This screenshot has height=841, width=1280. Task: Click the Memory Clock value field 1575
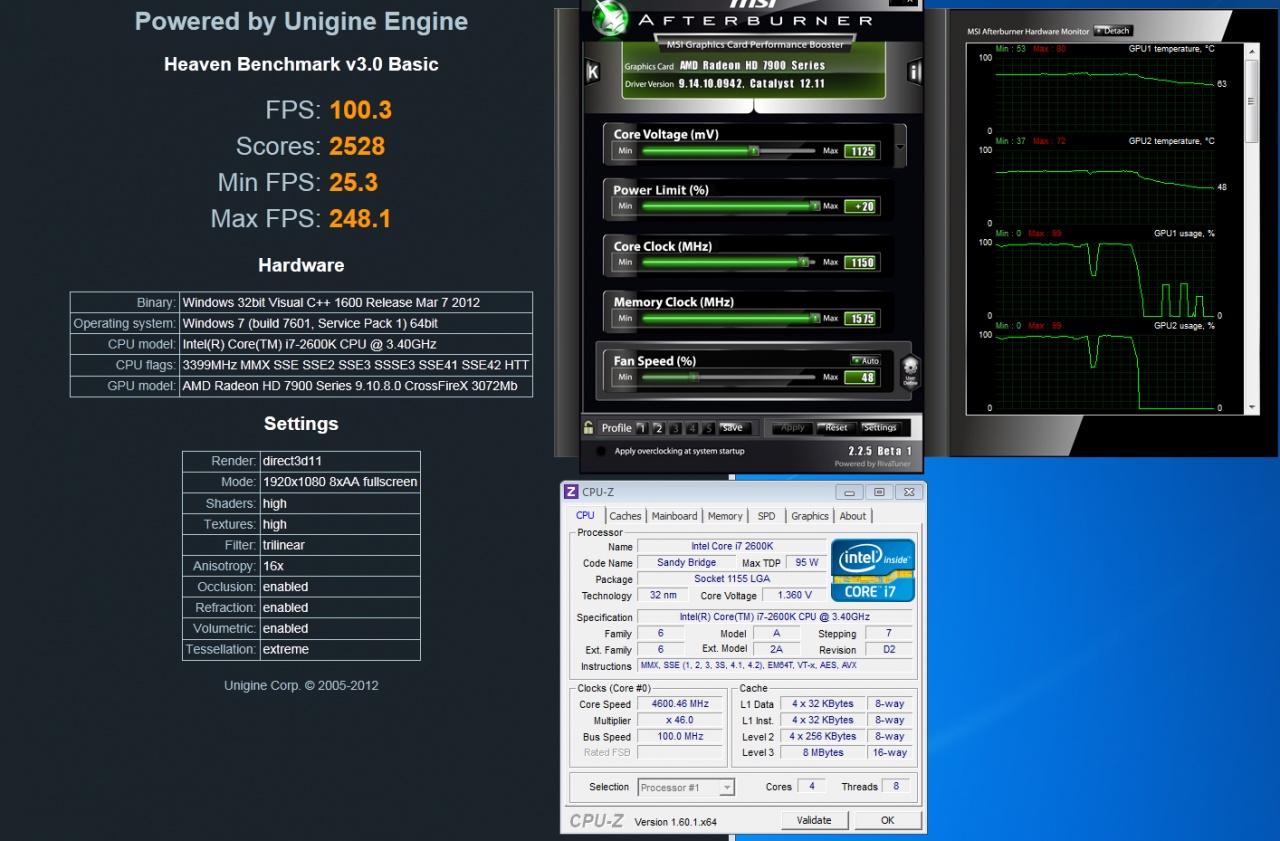(x=860, y=318)
